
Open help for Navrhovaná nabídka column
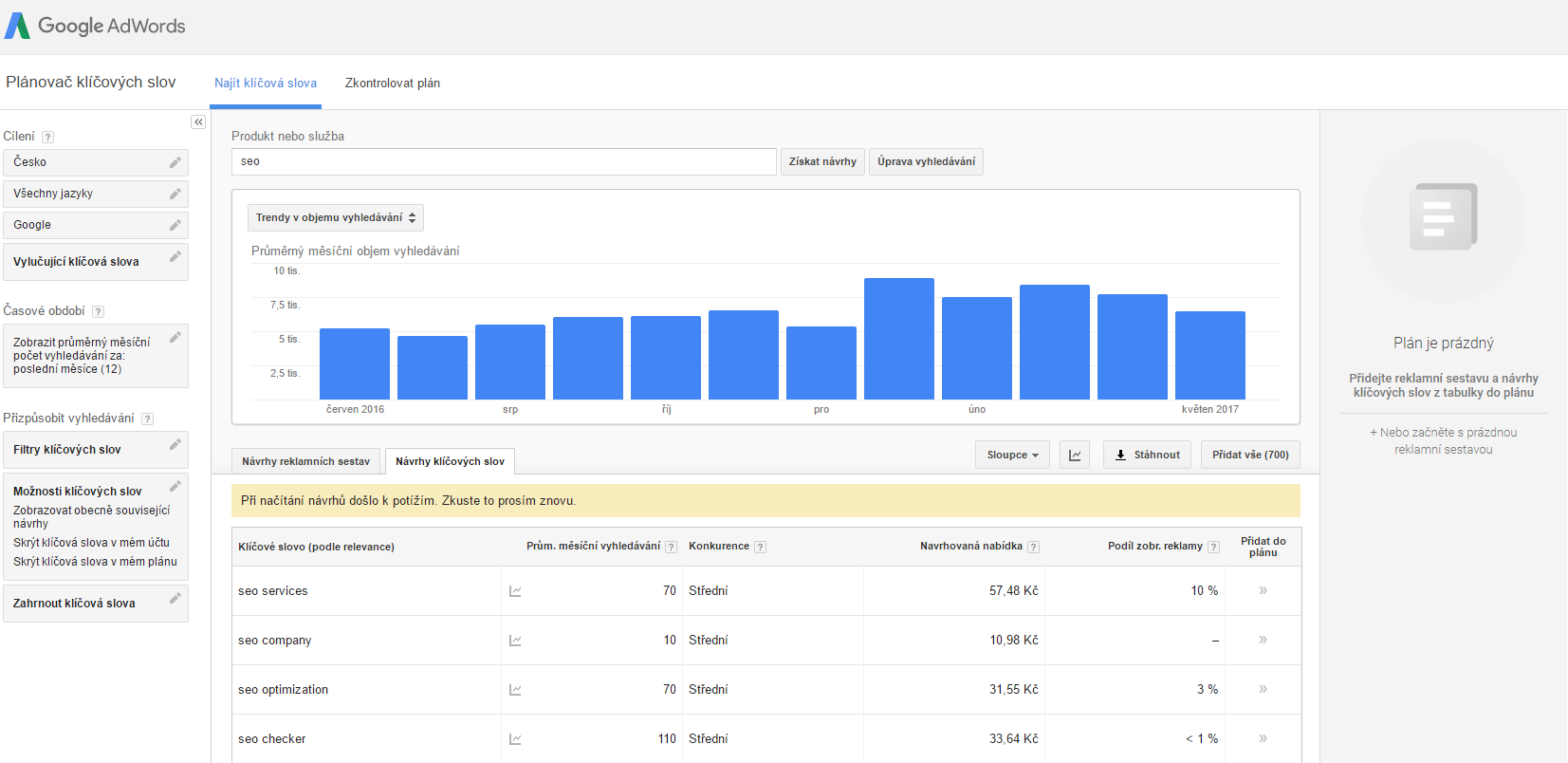pos(1033,547)
